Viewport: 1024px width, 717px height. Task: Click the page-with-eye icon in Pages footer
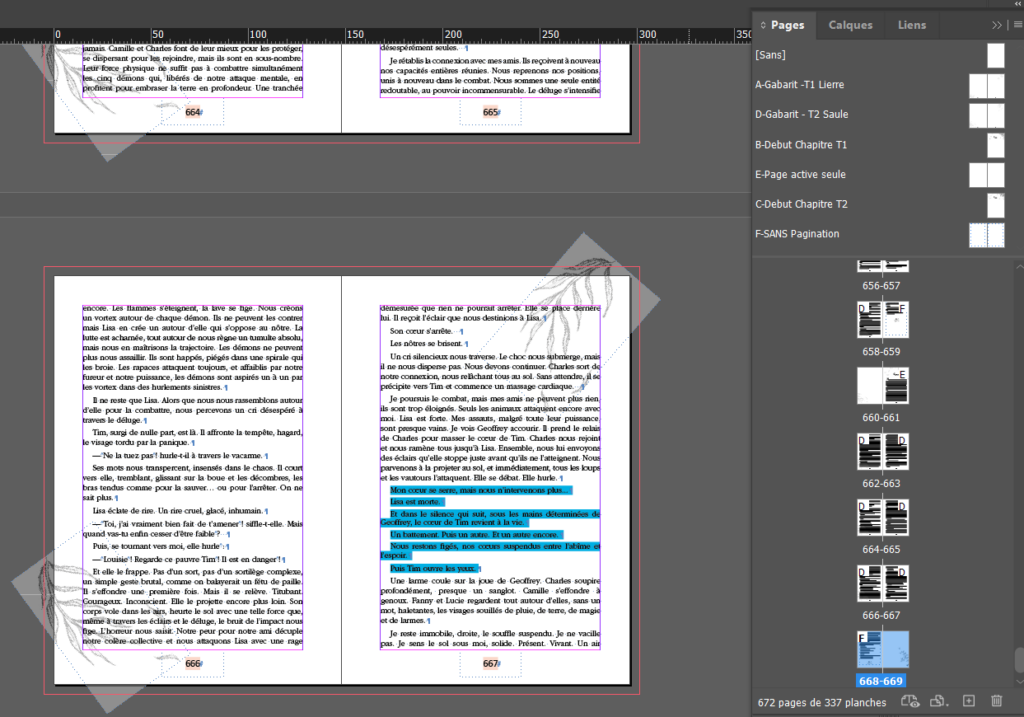pos(909,702)
